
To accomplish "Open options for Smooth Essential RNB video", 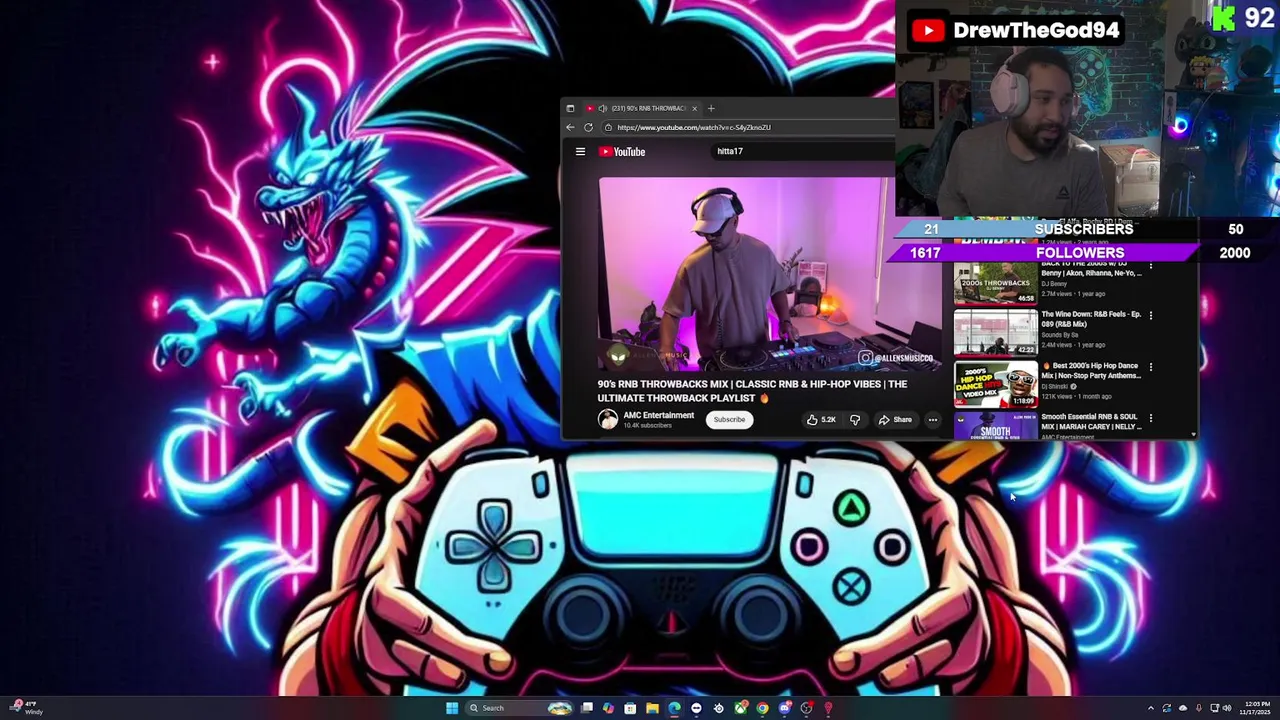I will 1150,418.
